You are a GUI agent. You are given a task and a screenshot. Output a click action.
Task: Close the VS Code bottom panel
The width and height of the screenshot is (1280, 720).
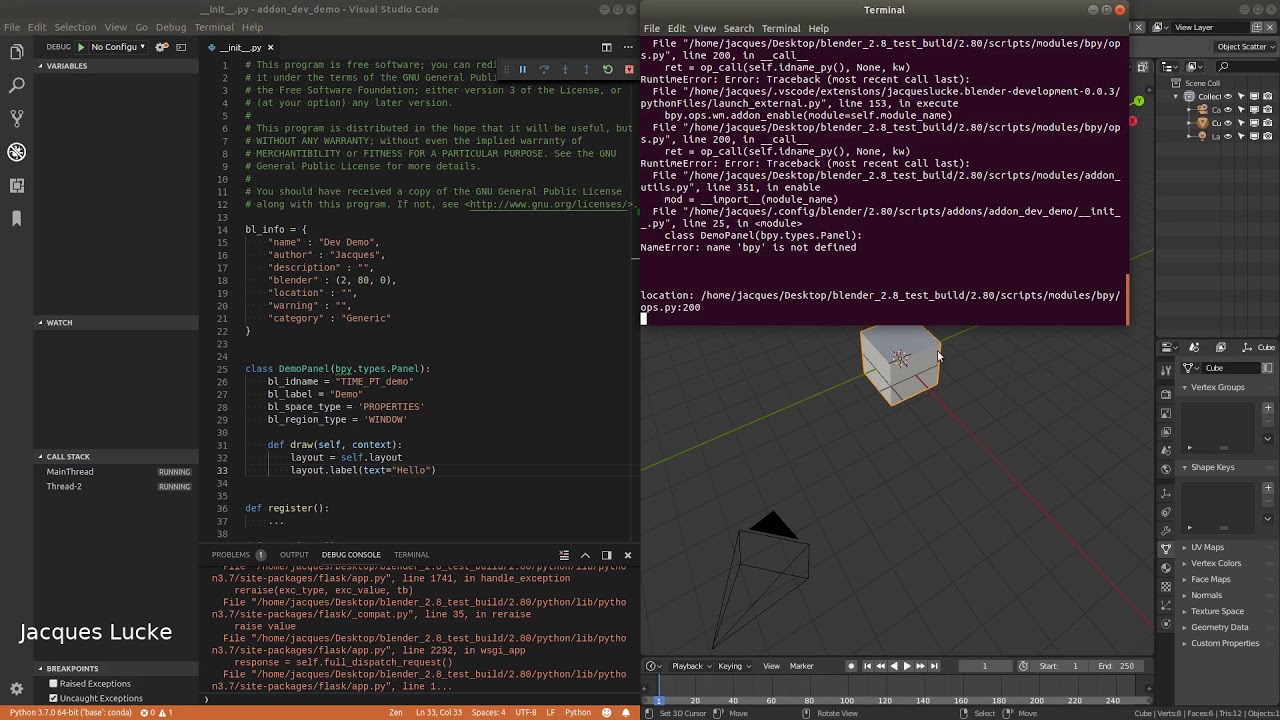coord(627,555)
